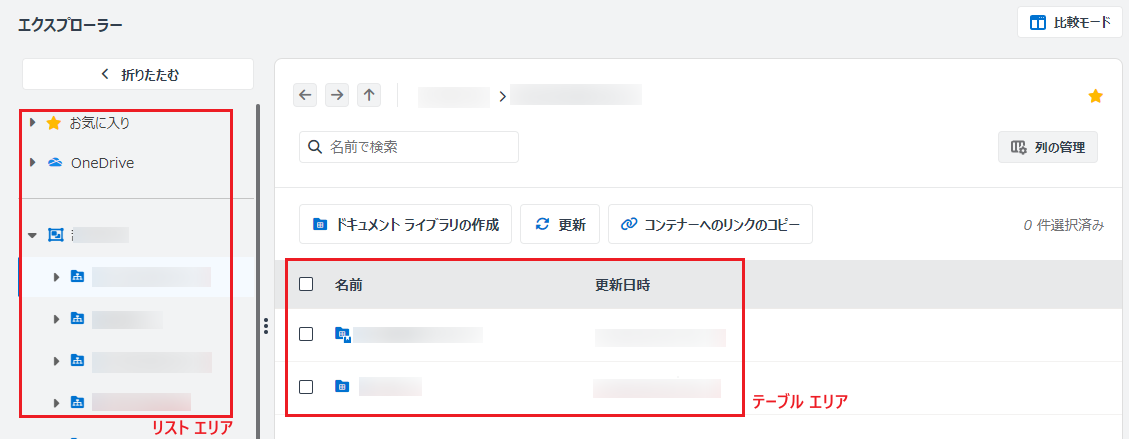Open the 比較モード comparison mode
Viewport: 1129px width, 439px height.
click(x=1070, y=22)
